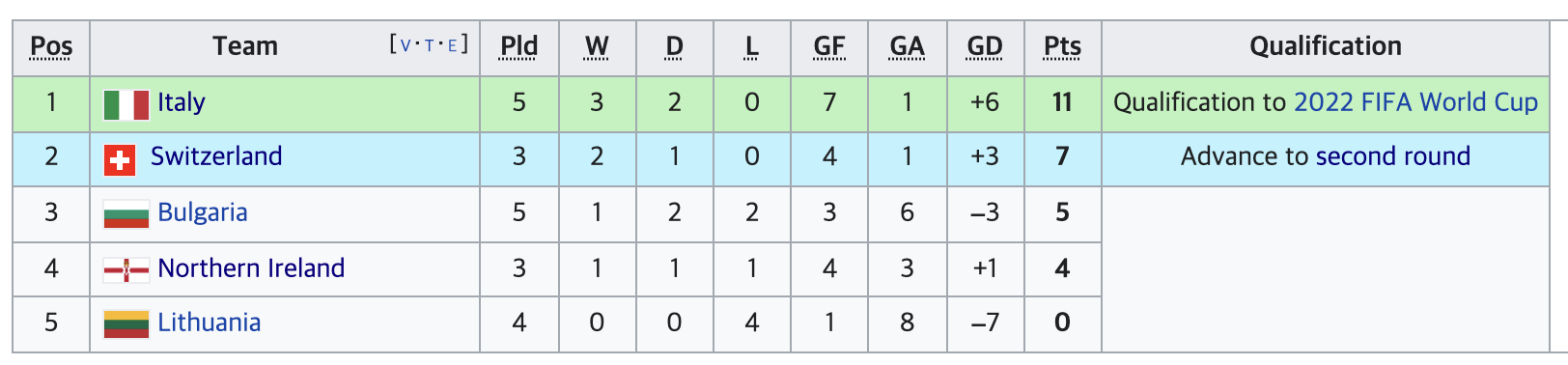The width and height of the screenshot is (1568, 365).
Task: Follow the 2022 FIFA World Cup link
Action: (x=1415, y=102)
